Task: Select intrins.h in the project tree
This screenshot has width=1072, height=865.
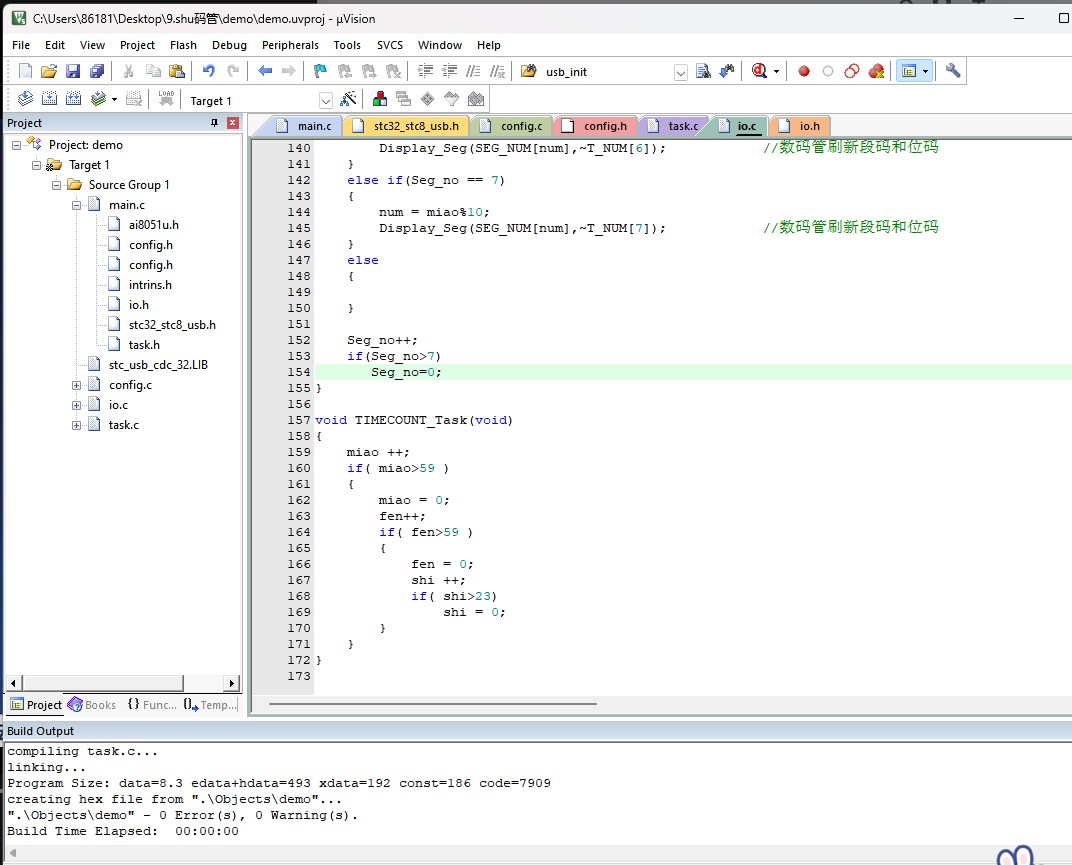Action: [150, 285]
